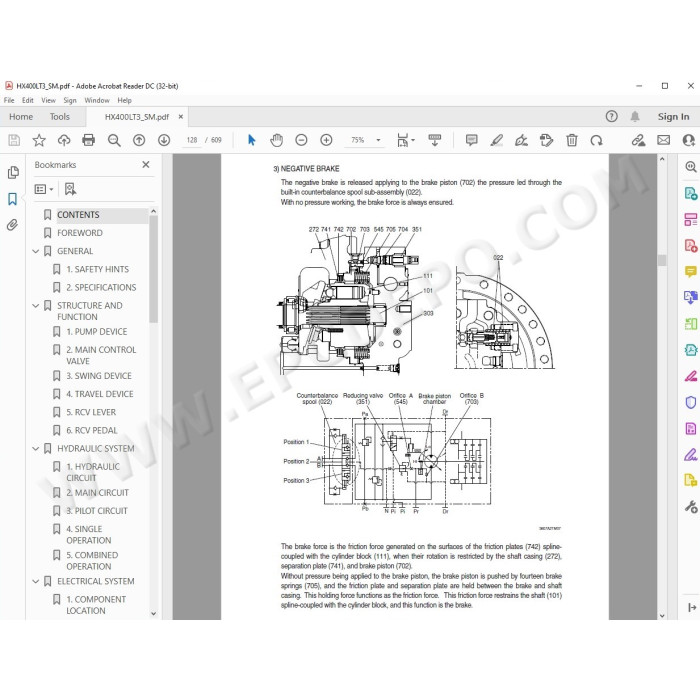Go to next page arrow
Viewport: 700px width, 700px height.
[x=164, y=140]
